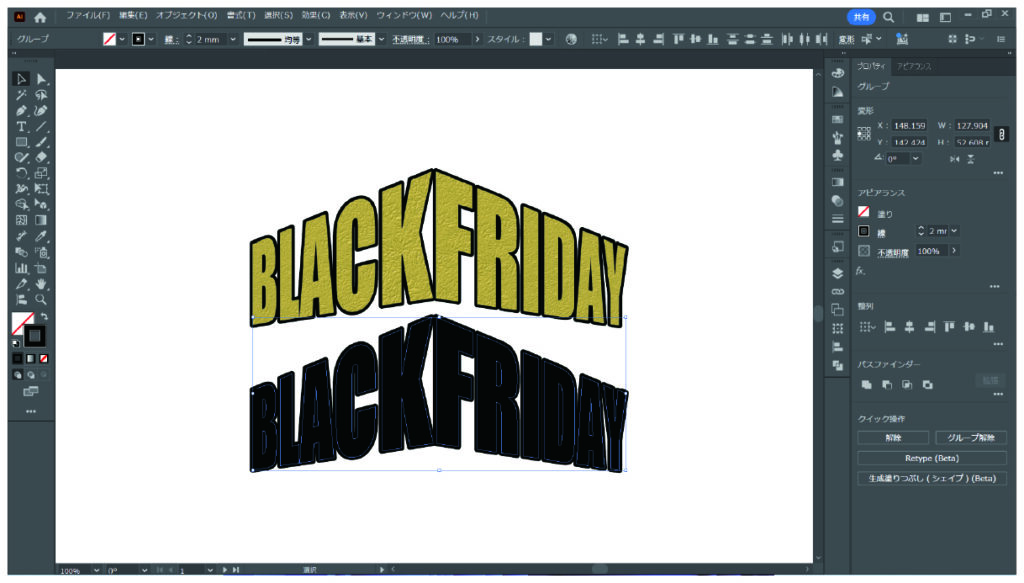This screenshot has height=583, width=1024.
Task: Click the 生成塗りつぶし (シェイプ) (Beta) button
Action: (x=932, y=479)
